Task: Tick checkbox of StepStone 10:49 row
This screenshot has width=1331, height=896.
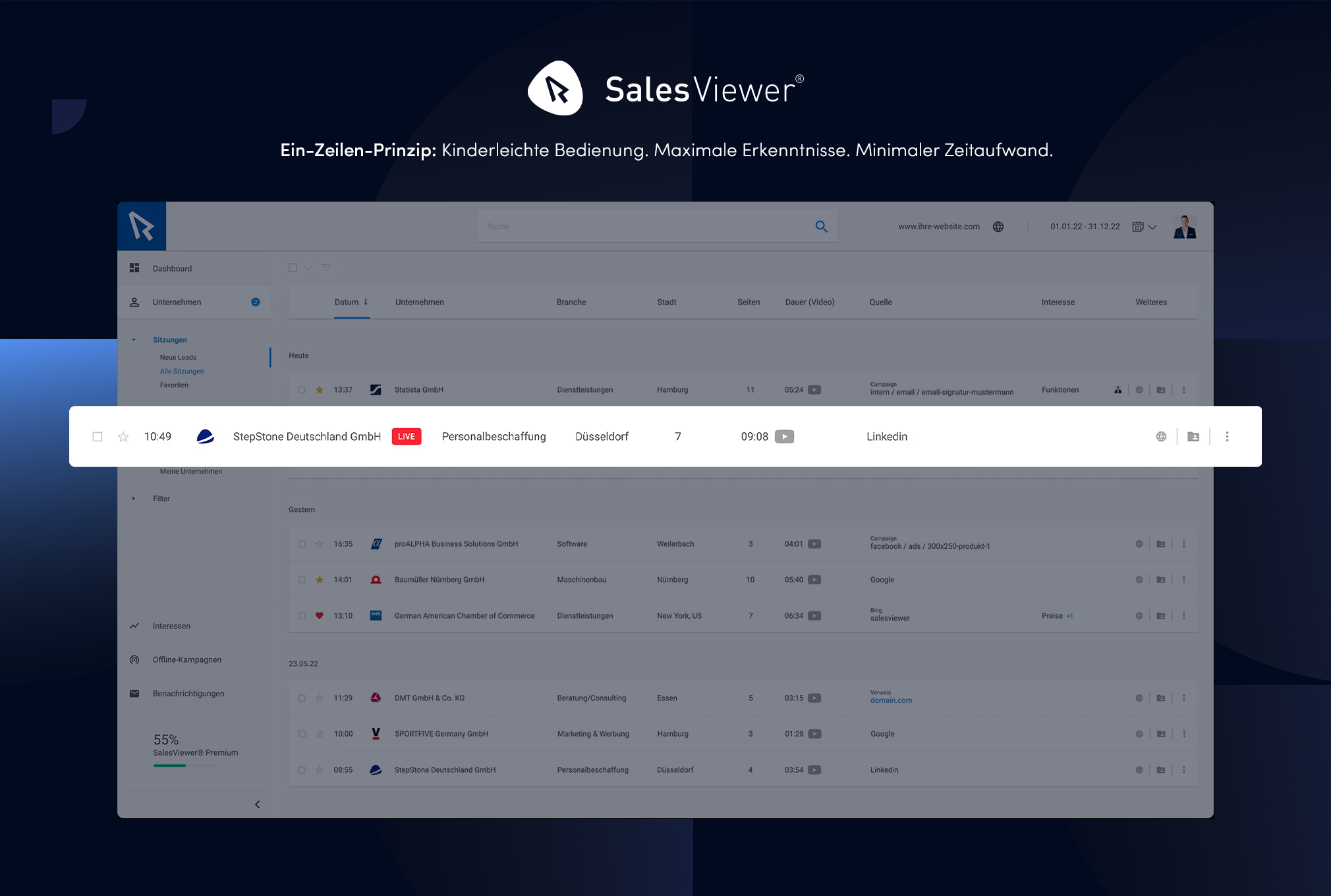Action: pyautogui.click(x=98, y=437)
